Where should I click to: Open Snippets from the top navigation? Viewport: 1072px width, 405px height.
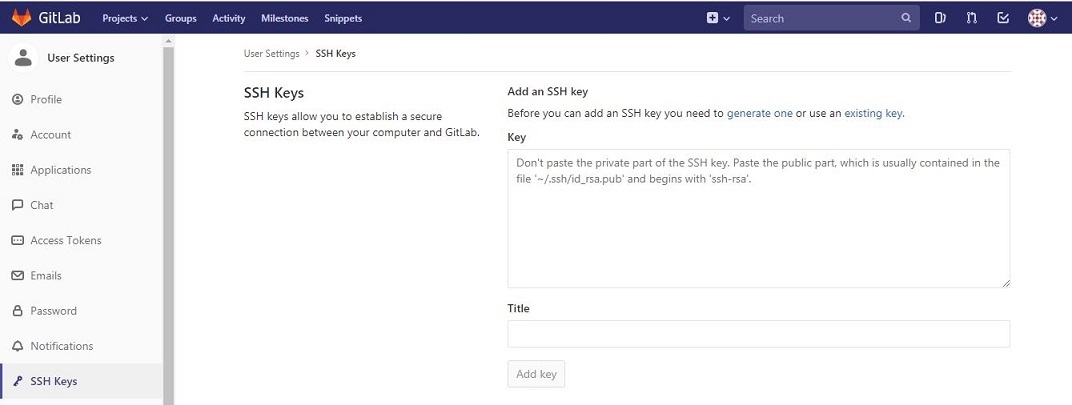click(x=343, y=18)
